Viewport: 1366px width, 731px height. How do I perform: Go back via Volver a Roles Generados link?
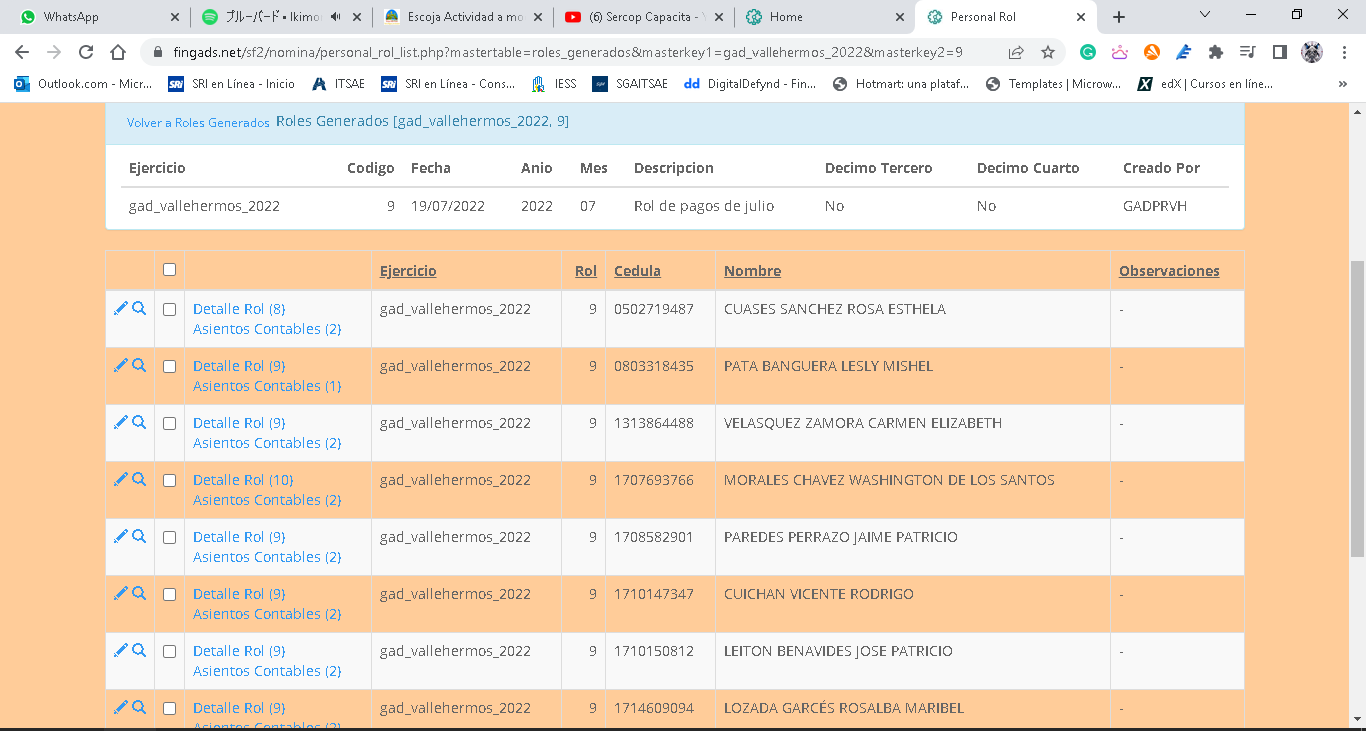(198, 123)
